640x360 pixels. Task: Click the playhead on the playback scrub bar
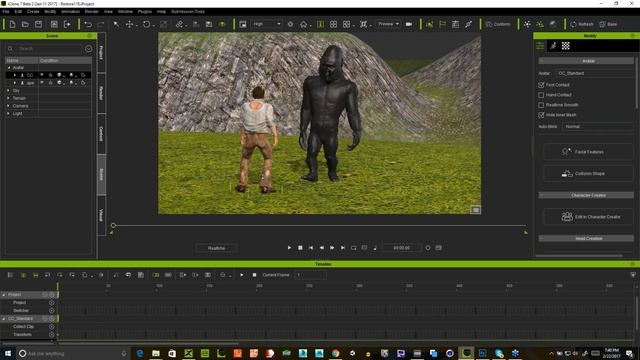click(113, 225)
